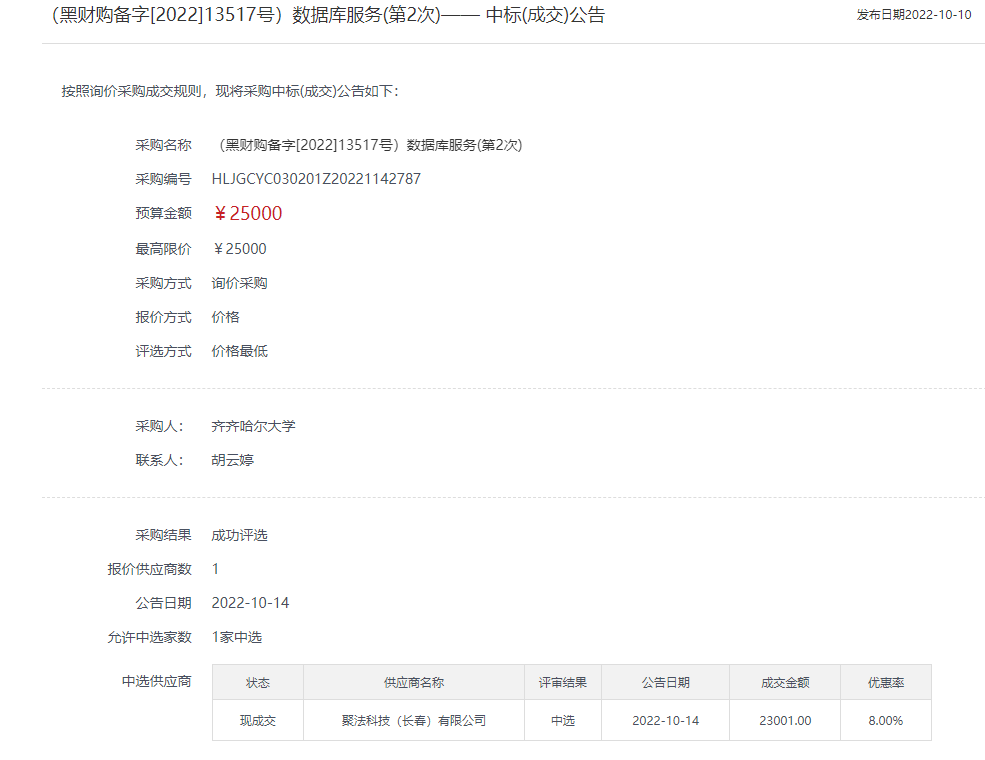The image size is (985, 760).
Task: Click the 成交金额 column header
Action: pyautogui.click(x=785, y=683)
